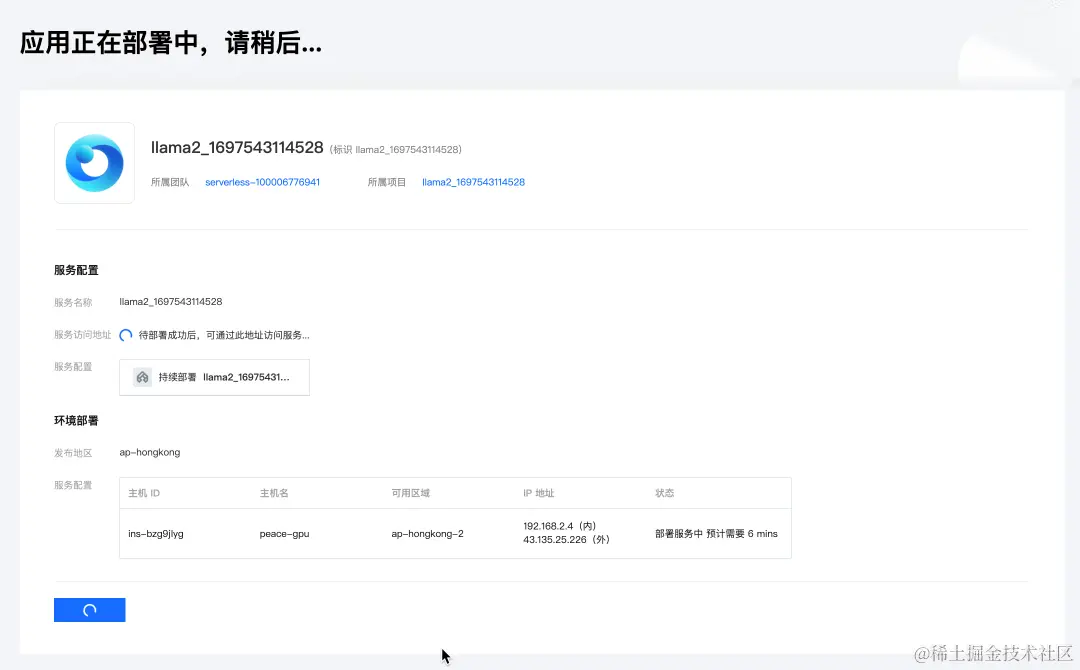This screenshot has height=670, width=1080.
Task: Click the 服务名称 label
Action: click(73, 302)
